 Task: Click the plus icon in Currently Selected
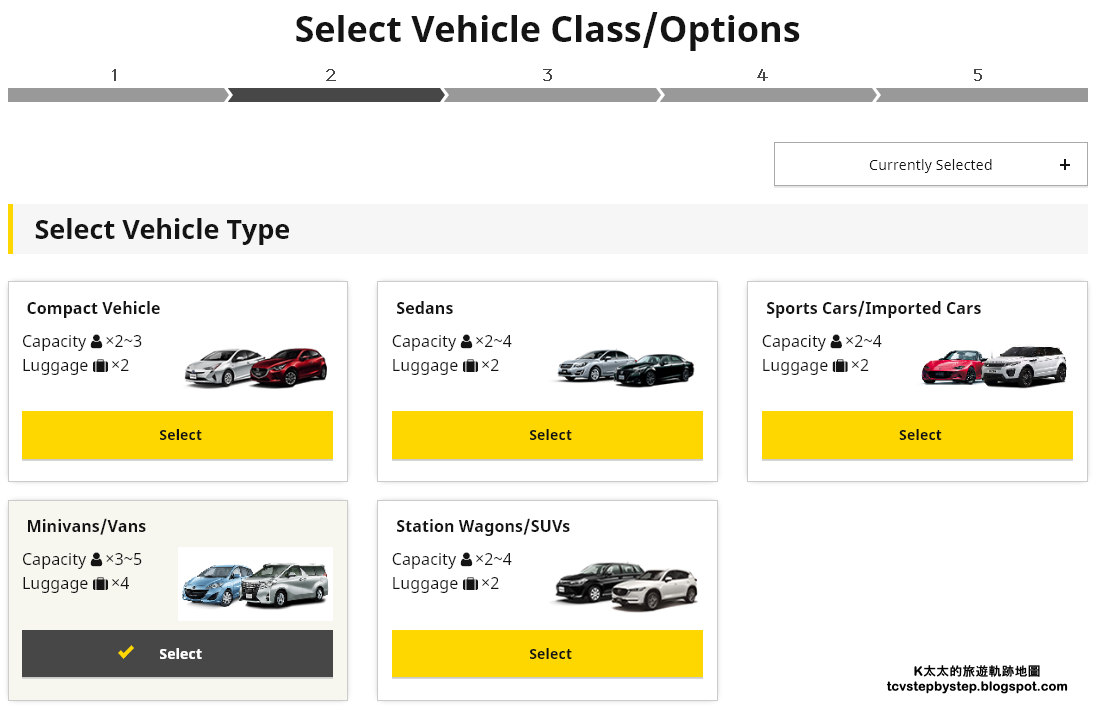(1065, 165)
